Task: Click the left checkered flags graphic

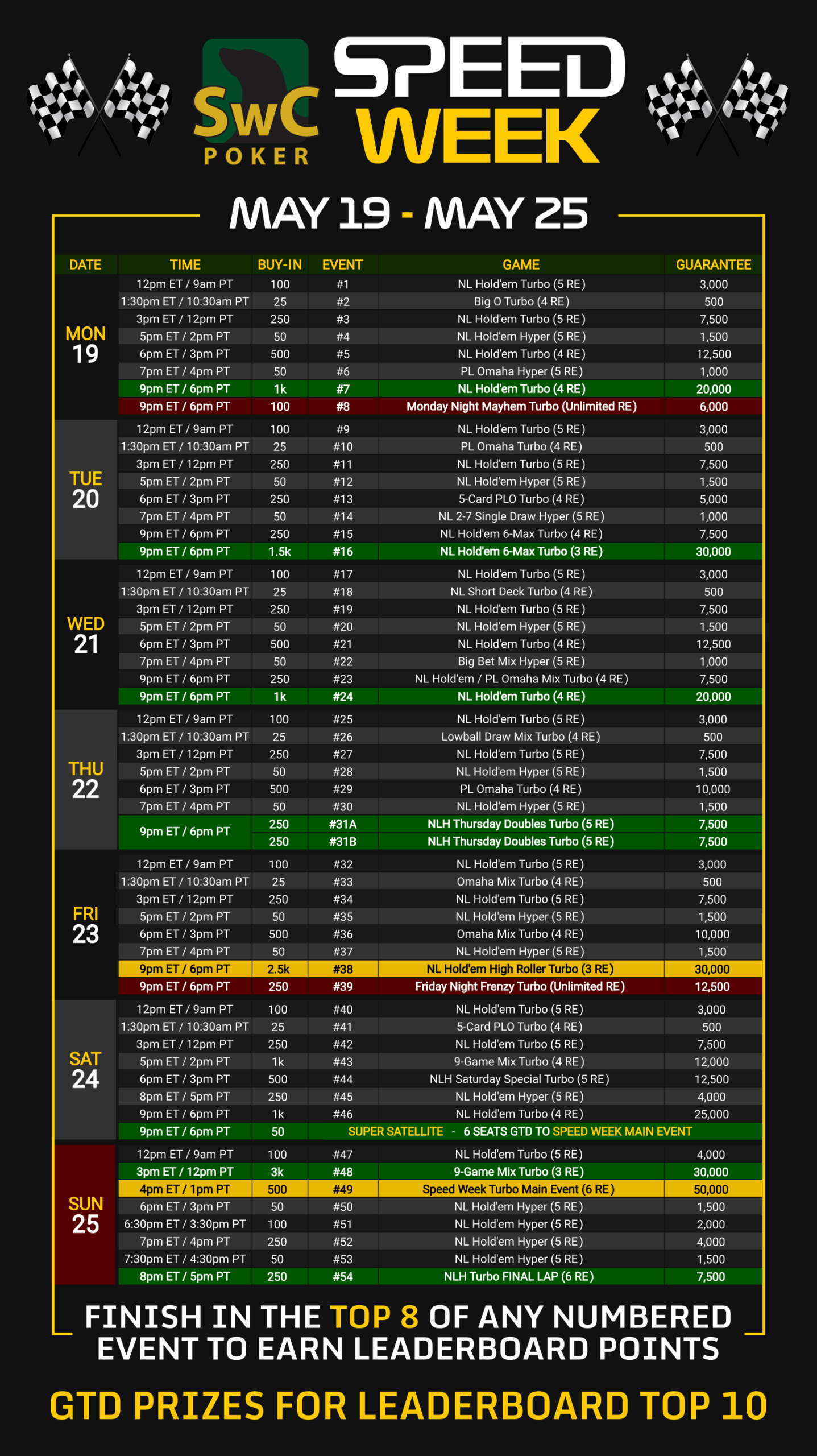Action: point(99,105)
